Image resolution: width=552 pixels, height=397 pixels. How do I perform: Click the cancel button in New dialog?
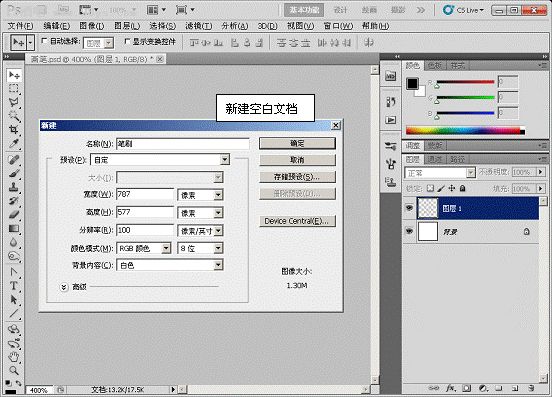pyautogui.click(x=297, y=160)
